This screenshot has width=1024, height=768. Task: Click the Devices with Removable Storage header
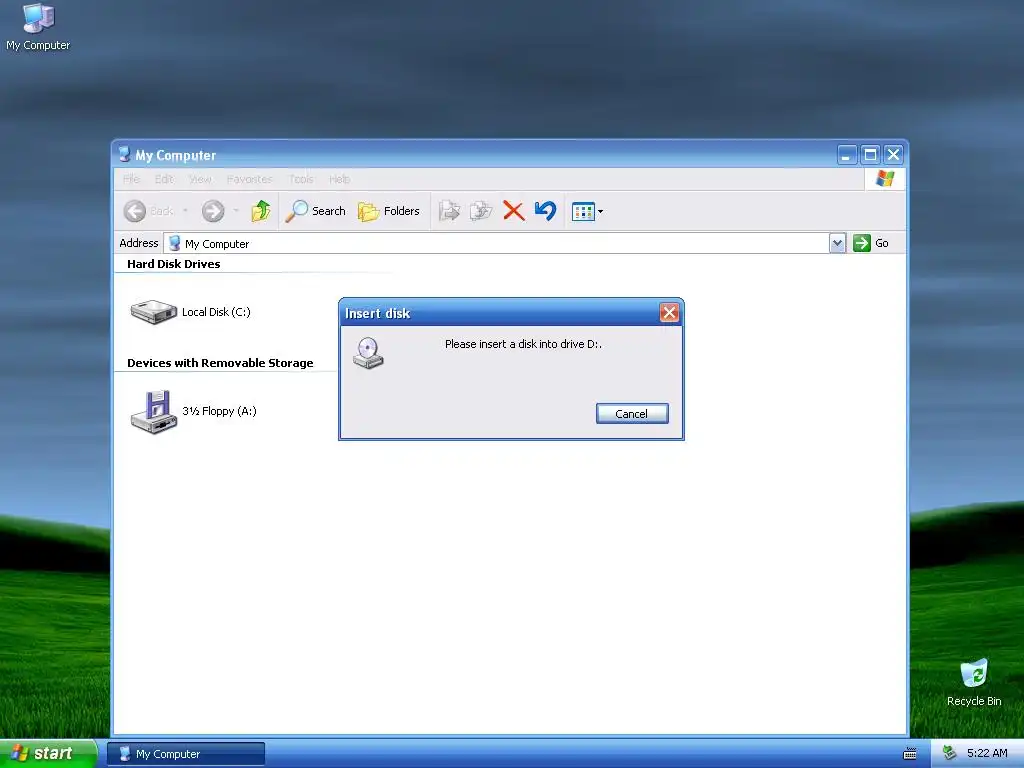tap(220, 363)
